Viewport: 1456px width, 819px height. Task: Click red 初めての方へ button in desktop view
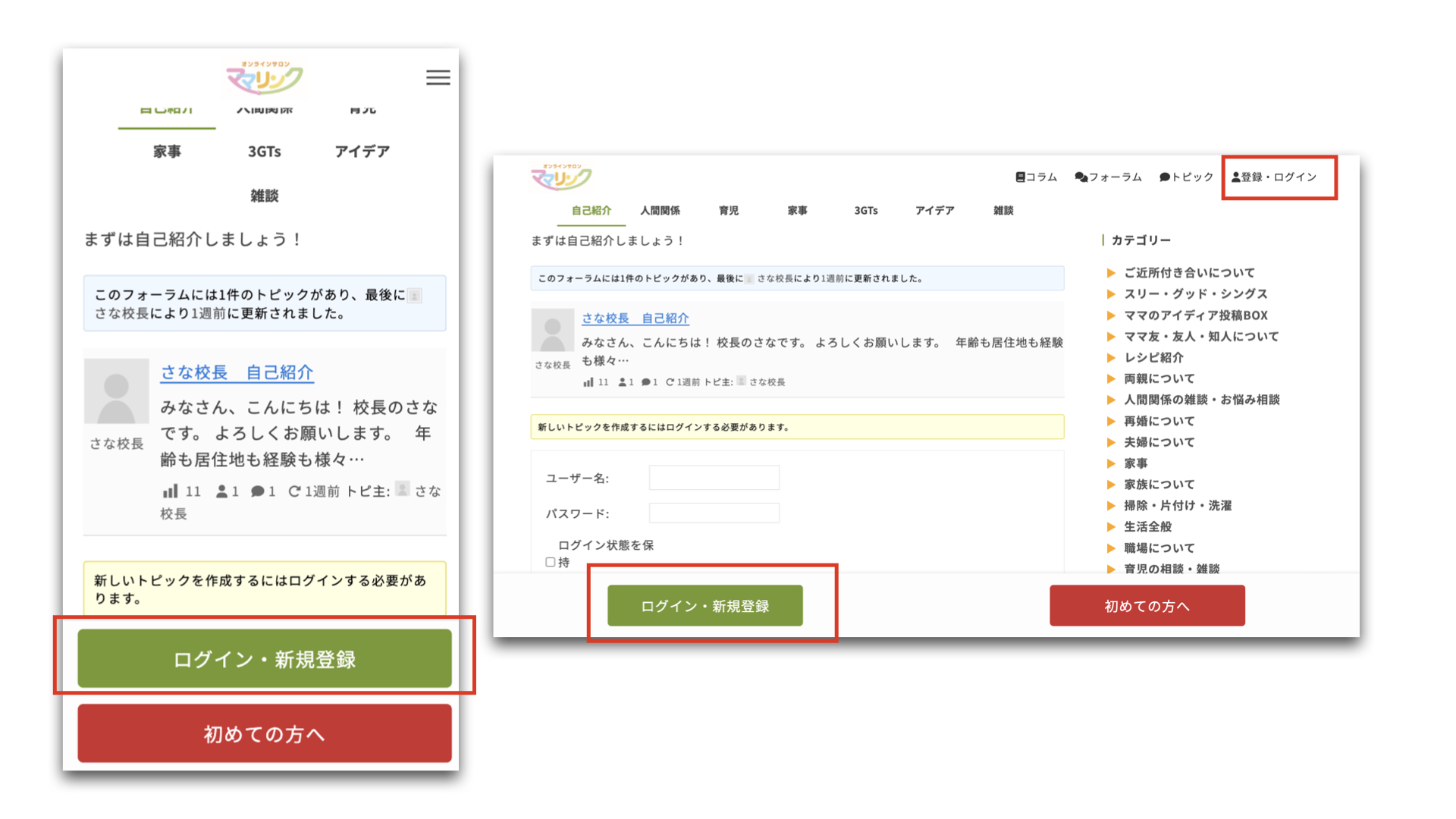[x=1147, y=605]
